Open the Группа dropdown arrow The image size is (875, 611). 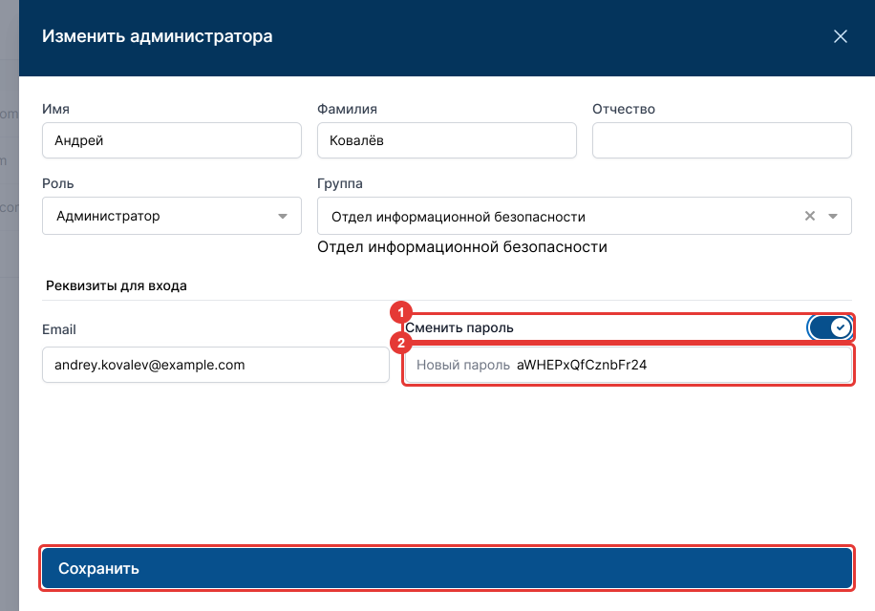coord(833,217)
